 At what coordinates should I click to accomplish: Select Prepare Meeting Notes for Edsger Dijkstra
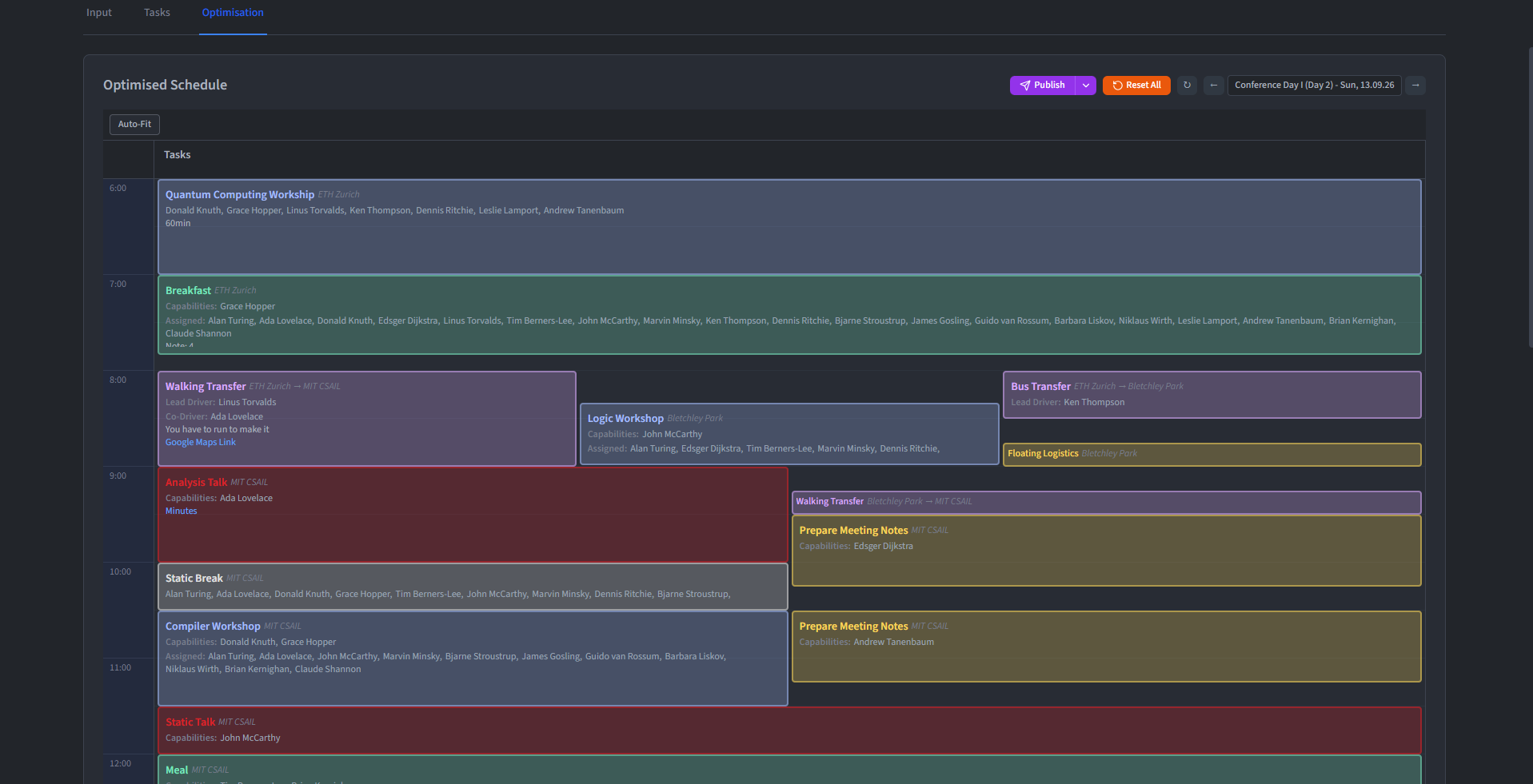(x=1106, y=551)
